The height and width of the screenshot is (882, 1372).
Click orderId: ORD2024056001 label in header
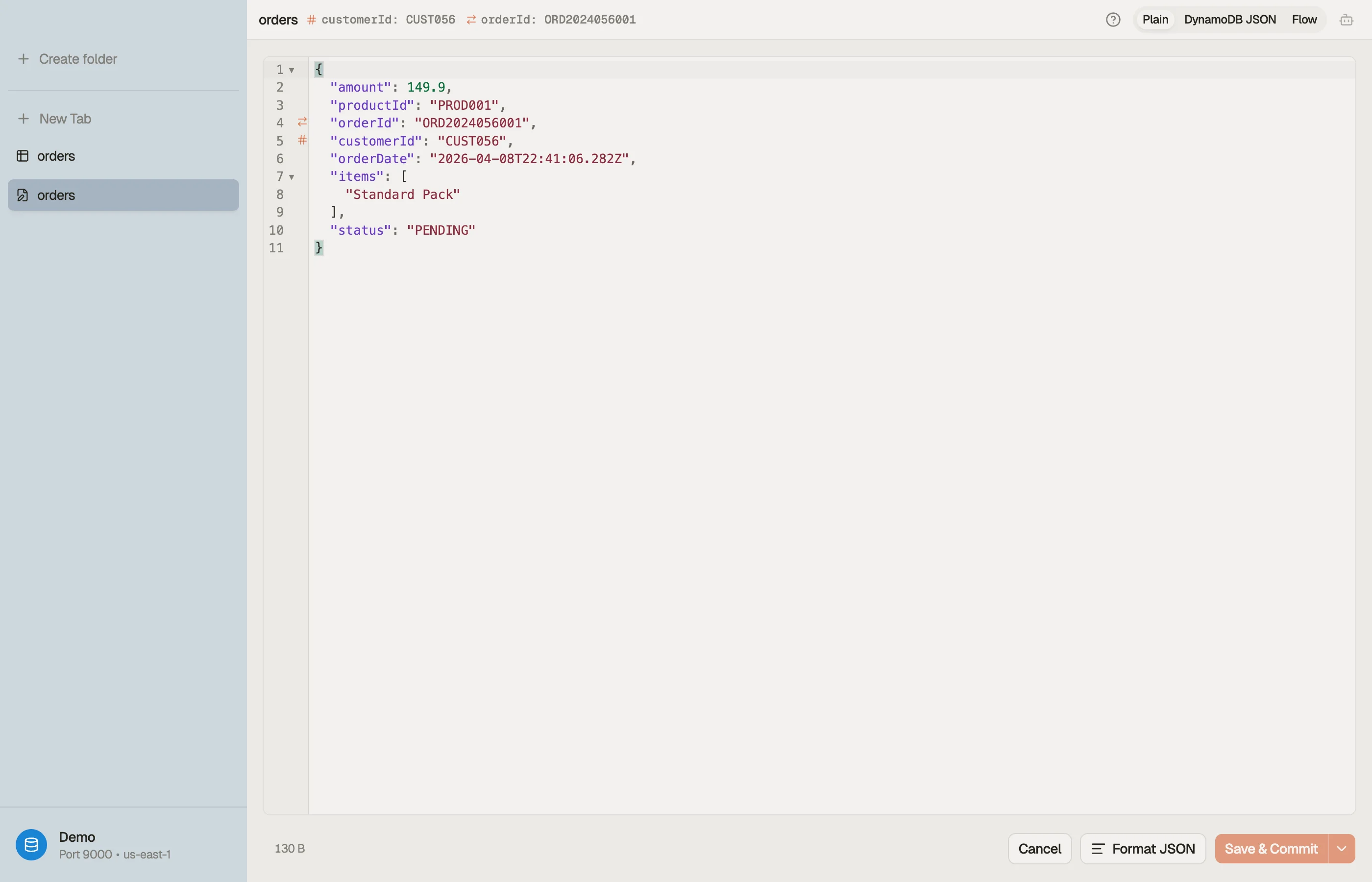558,20
